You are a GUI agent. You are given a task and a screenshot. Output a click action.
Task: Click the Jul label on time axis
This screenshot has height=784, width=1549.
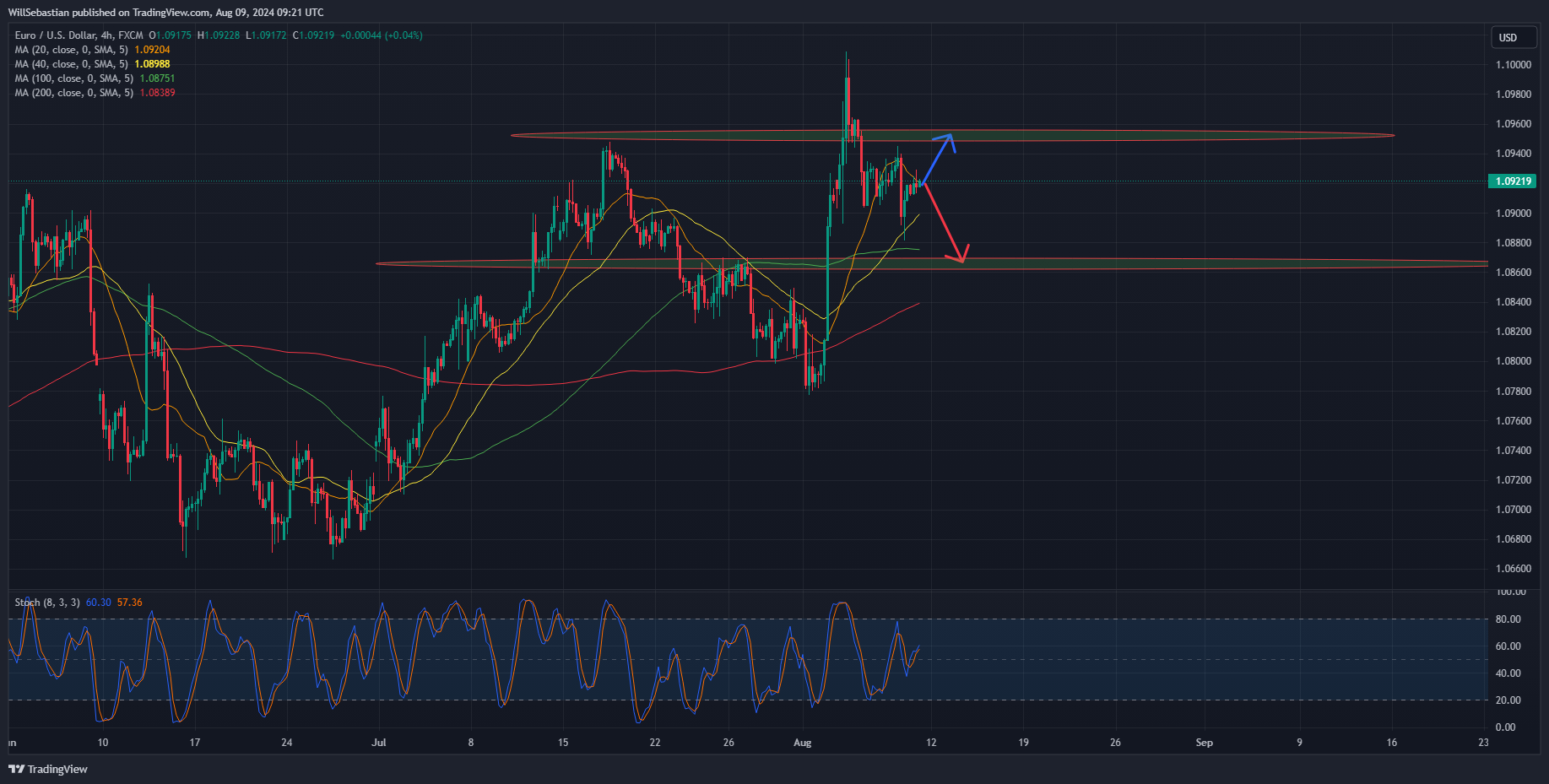[x=379, y=743]
